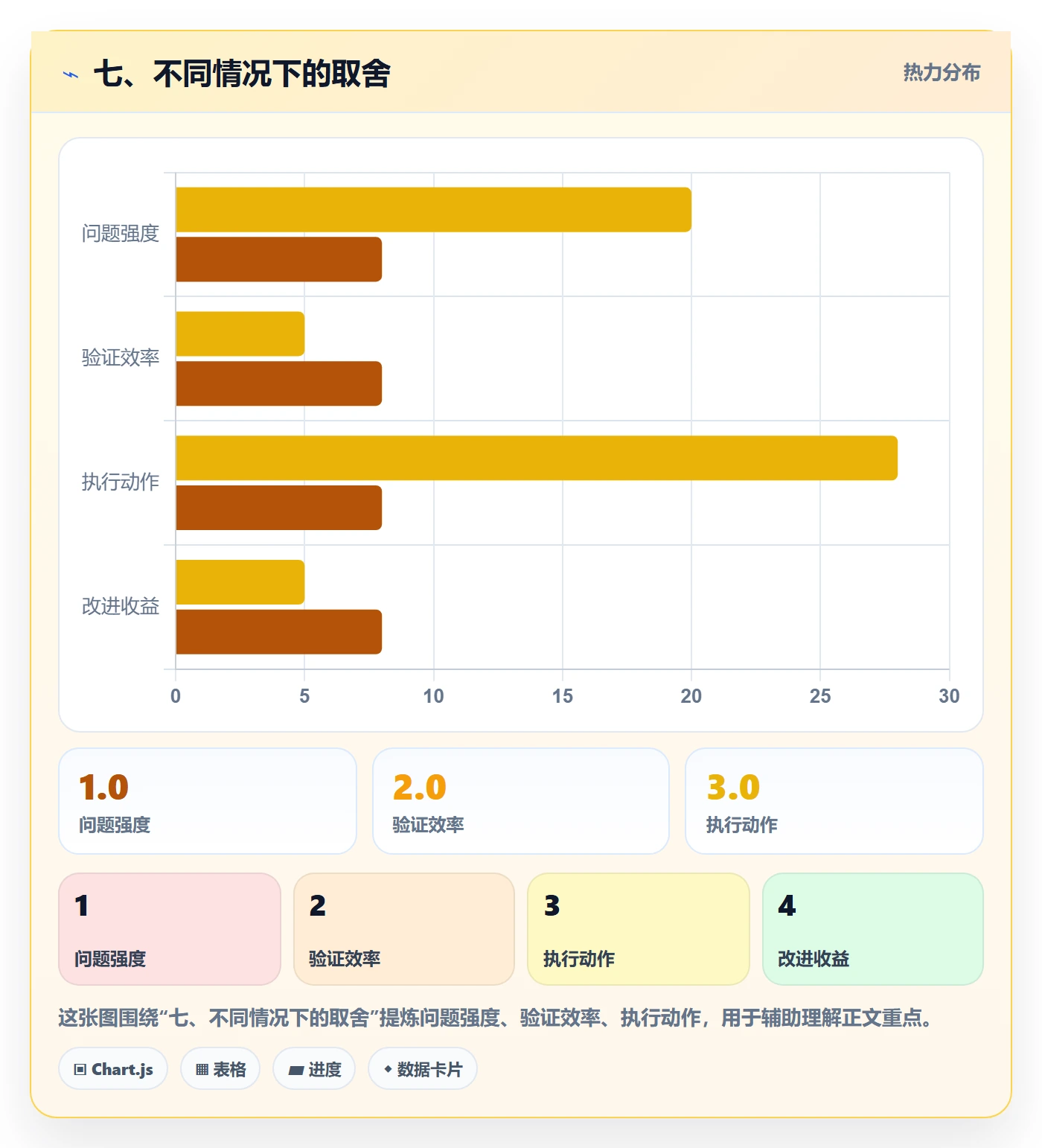
Task: Click the 验证效率 y-axis label
Action: [x=121, y=358]
